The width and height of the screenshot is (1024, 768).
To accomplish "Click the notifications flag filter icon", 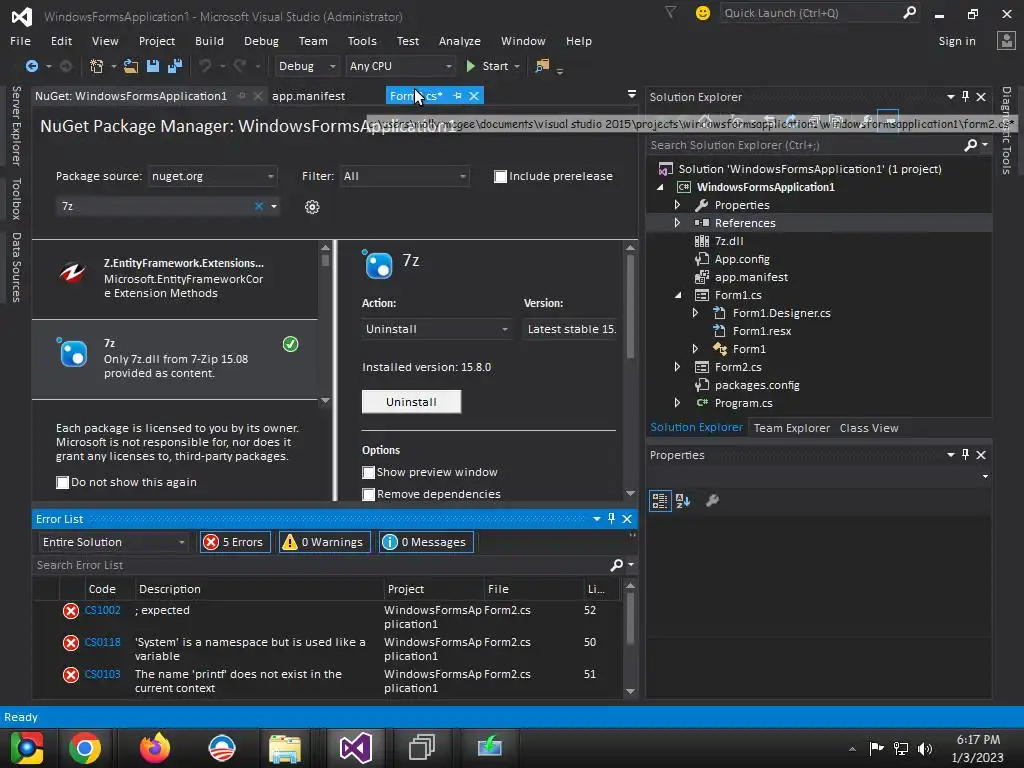I will pos(670,12).
